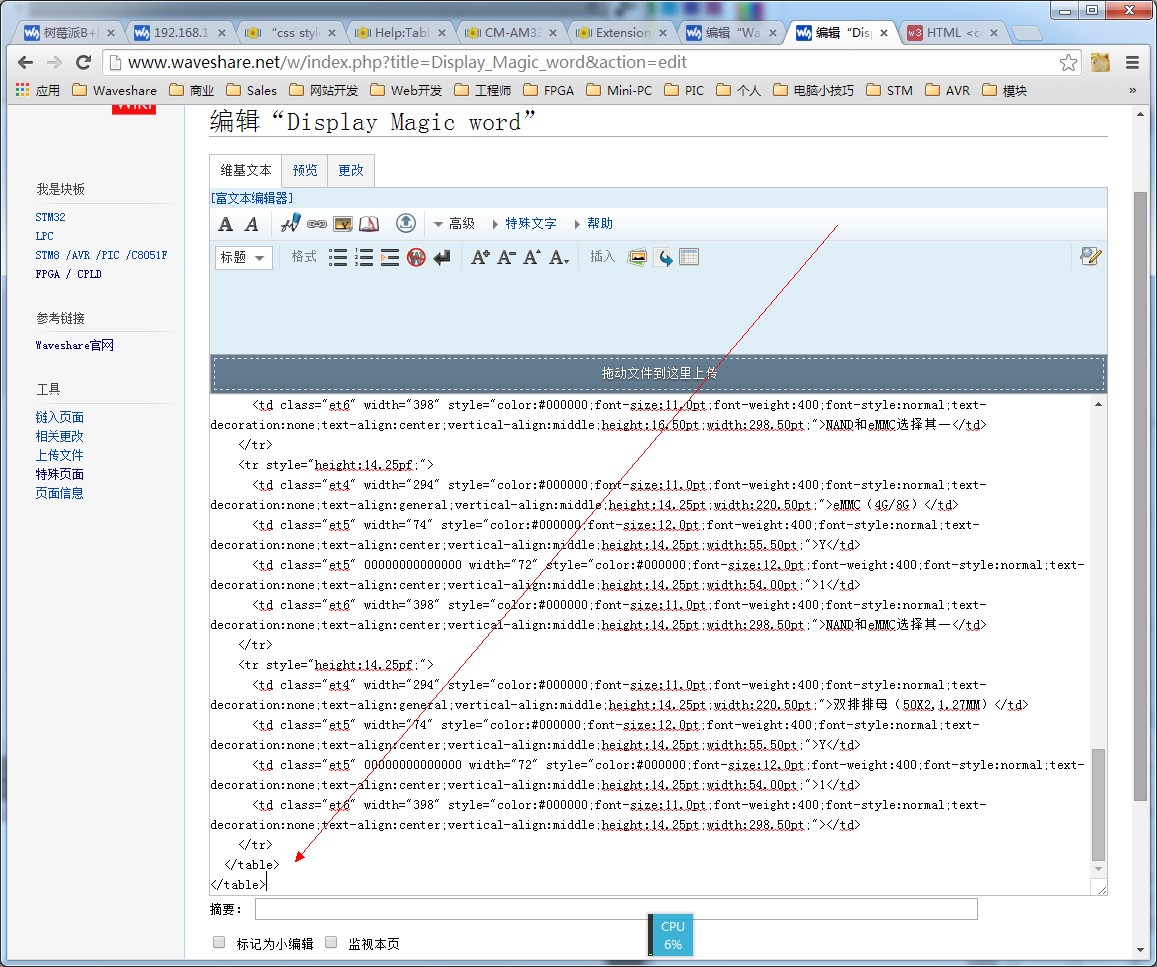Click the editor scroll-up arrow
Viewport: 1157px width, 967px height.
tap(1098, 404)
